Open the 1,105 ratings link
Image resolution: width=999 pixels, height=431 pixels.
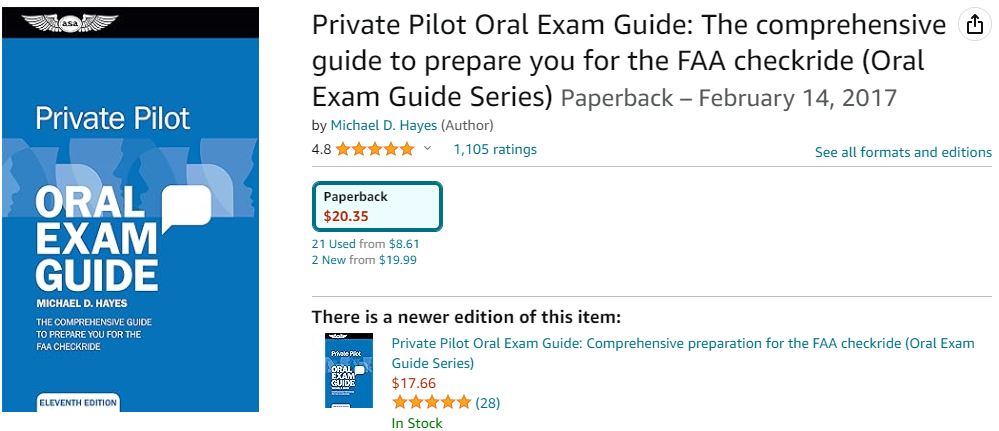click(x=495, y=150)
